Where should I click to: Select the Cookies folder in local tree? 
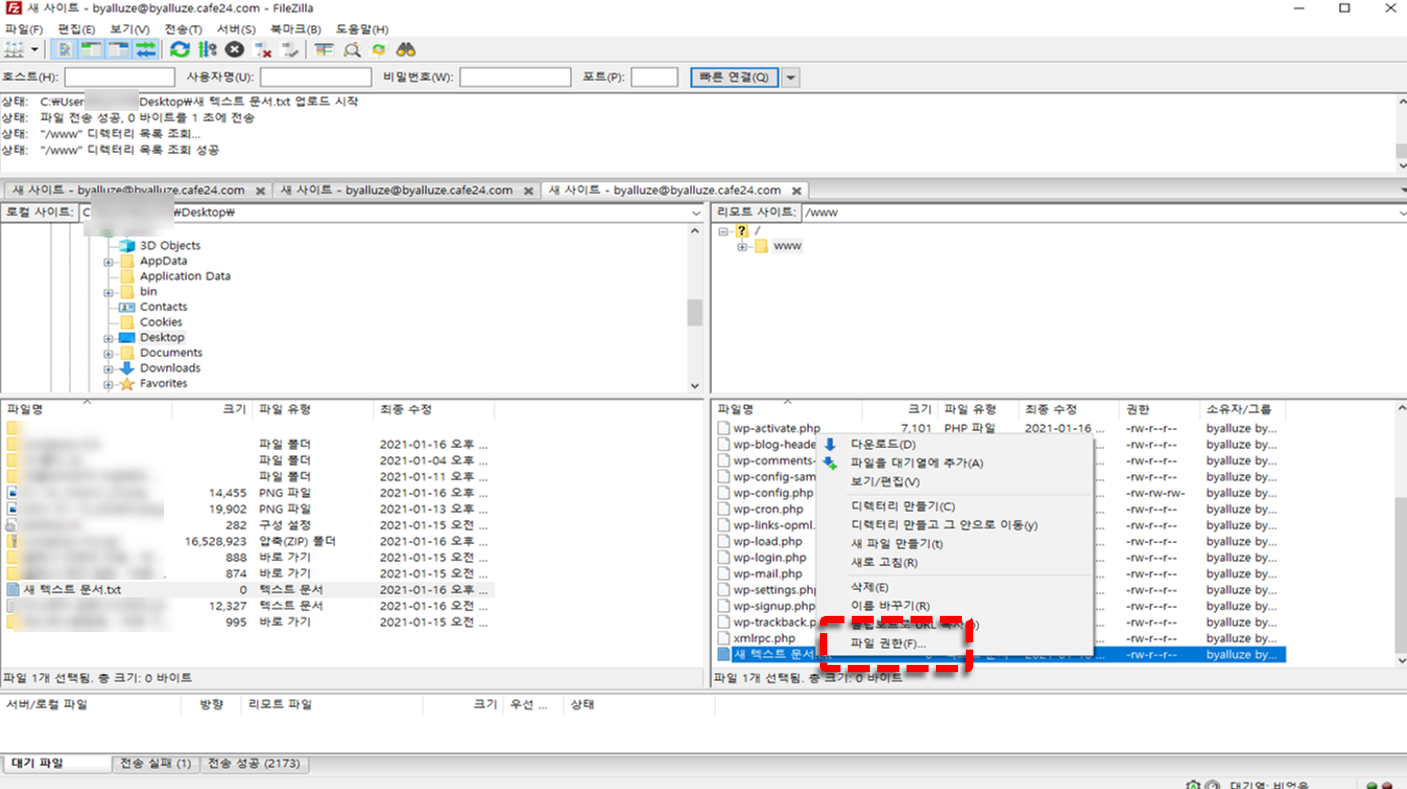tap(161, 322)
